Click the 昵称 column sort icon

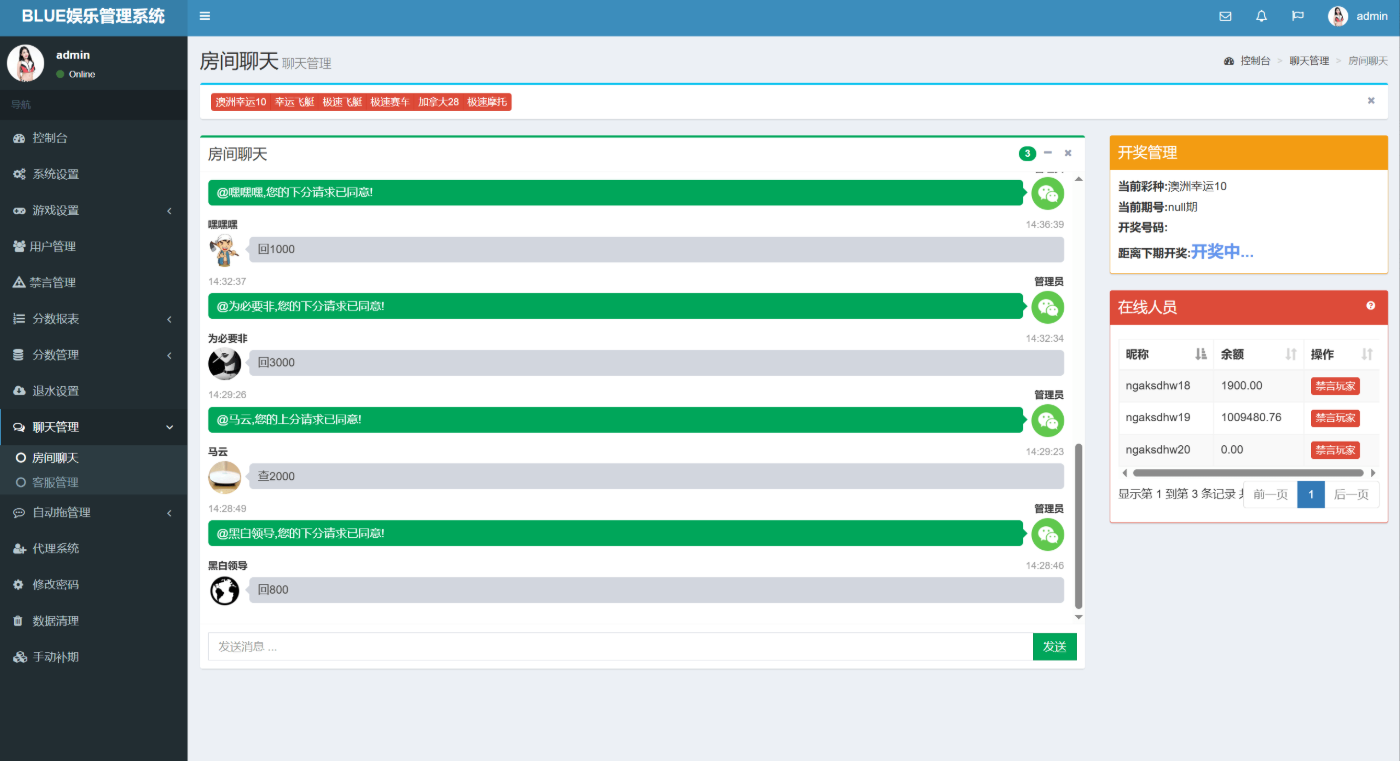tap(1200, 354)
